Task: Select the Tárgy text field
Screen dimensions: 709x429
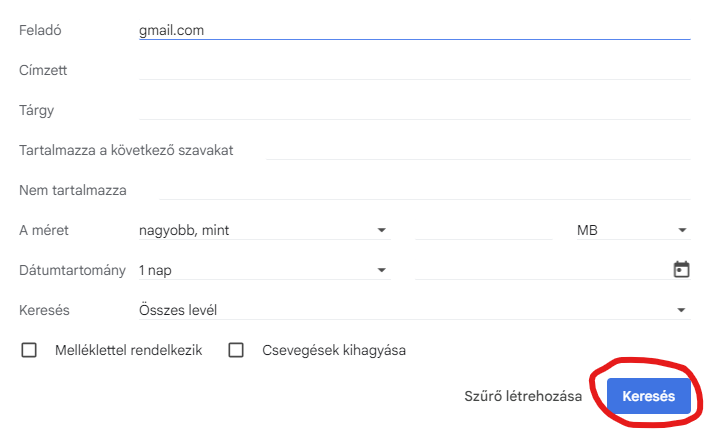Action: [x=414, y=110]
